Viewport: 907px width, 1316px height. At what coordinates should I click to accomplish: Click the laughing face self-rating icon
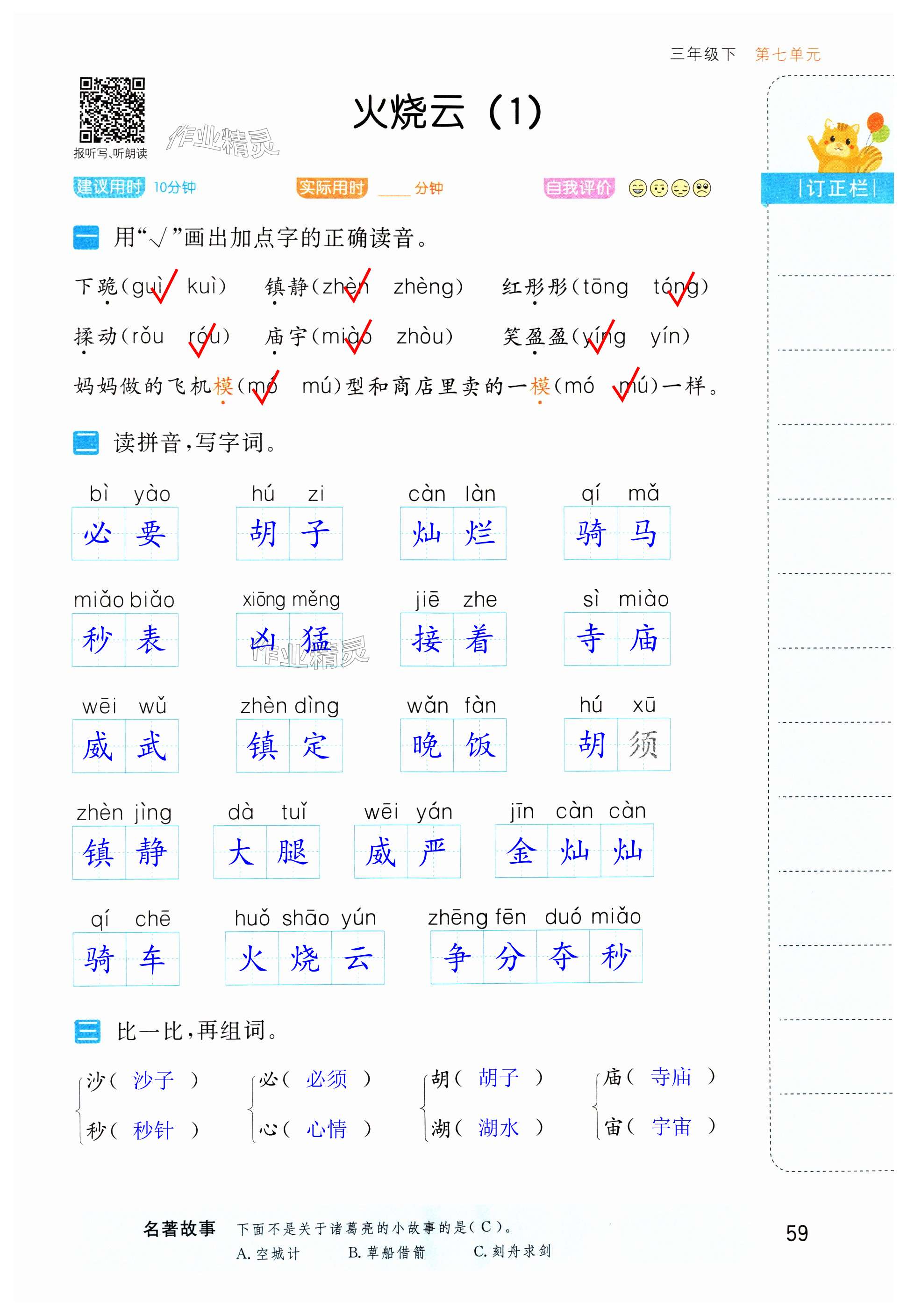(x=638, y=188)
